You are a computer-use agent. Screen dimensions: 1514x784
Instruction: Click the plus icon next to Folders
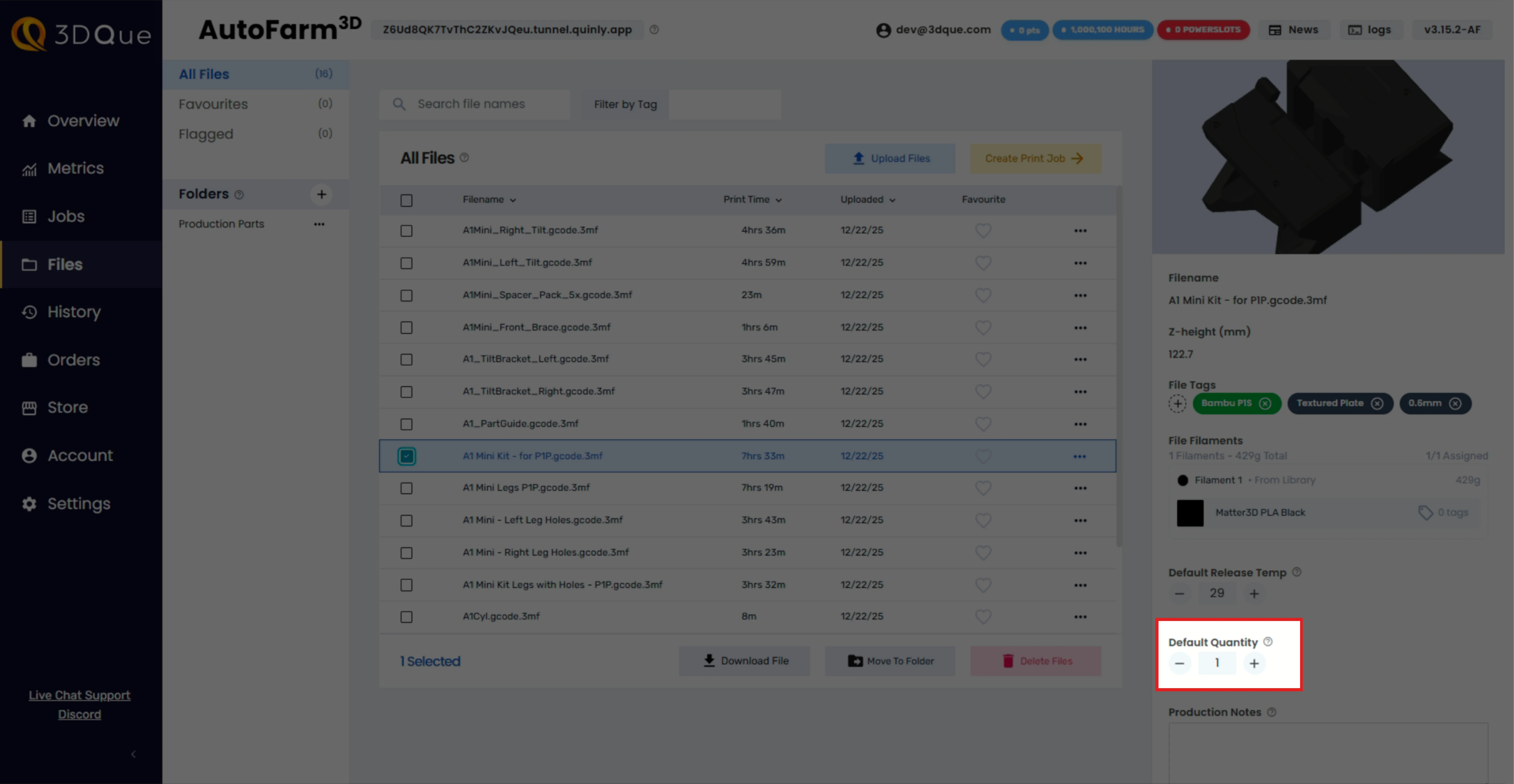click(321, 194)
